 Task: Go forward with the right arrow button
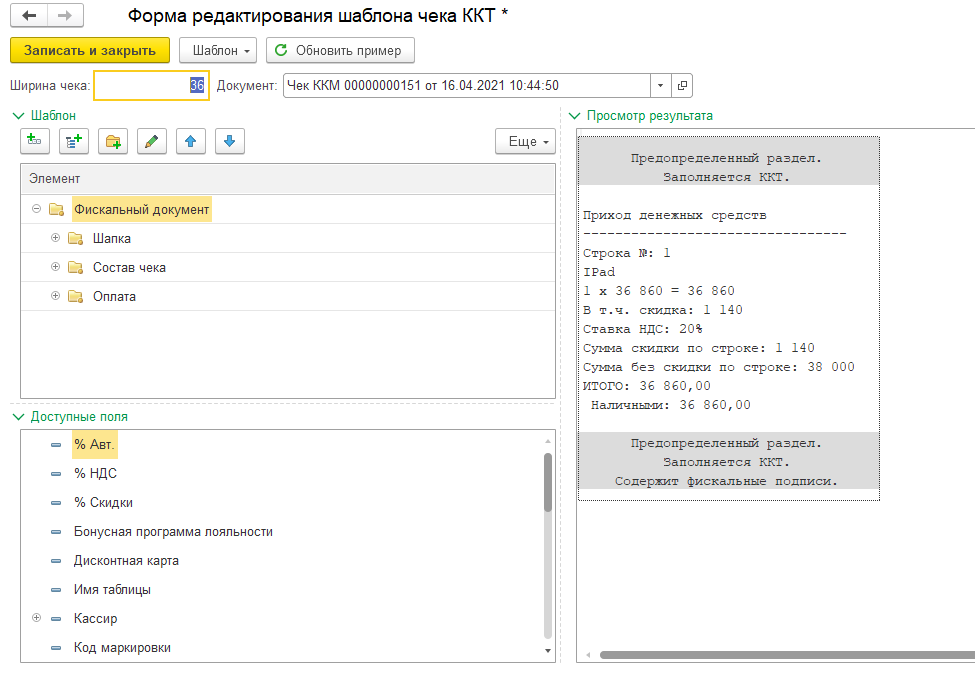(65, 16)
